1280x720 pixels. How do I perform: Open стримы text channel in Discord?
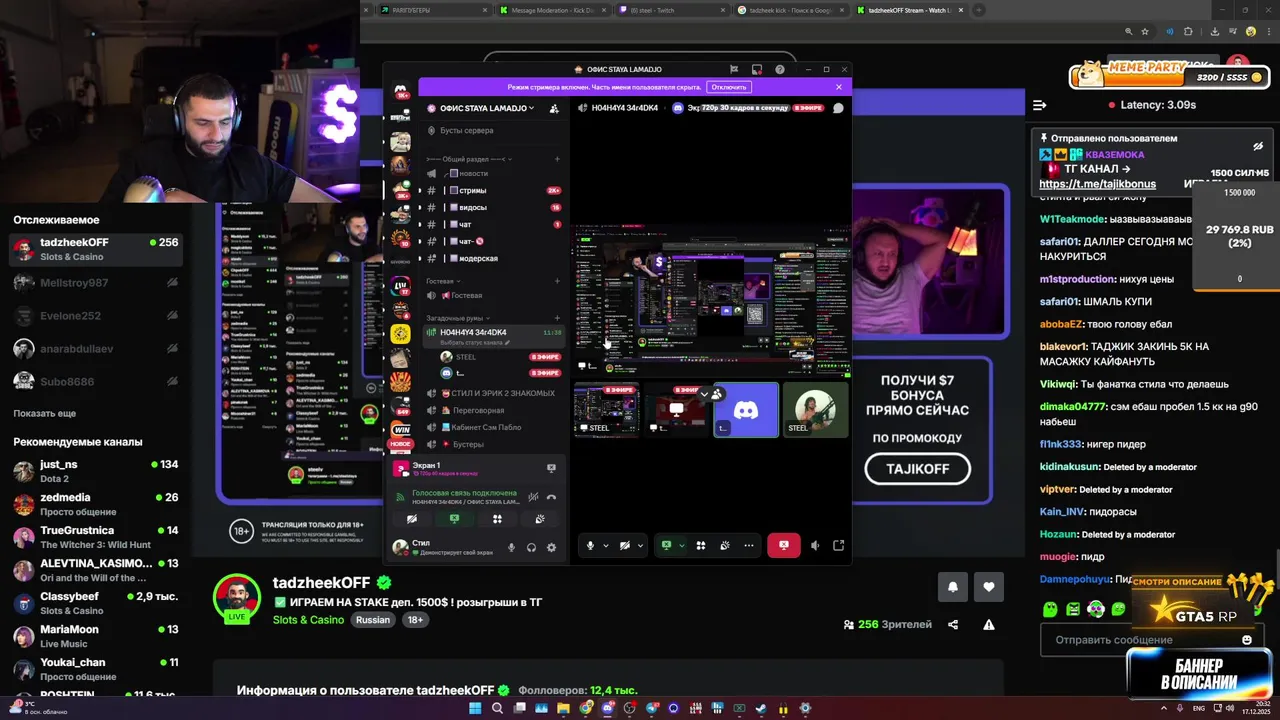coord(491,190)
